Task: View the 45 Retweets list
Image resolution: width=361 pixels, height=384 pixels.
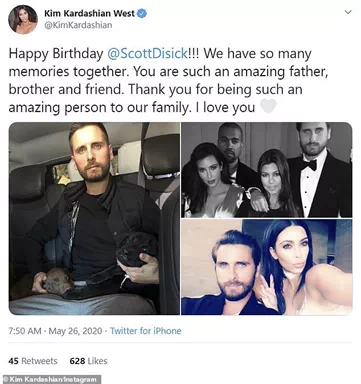Action: 33,361
